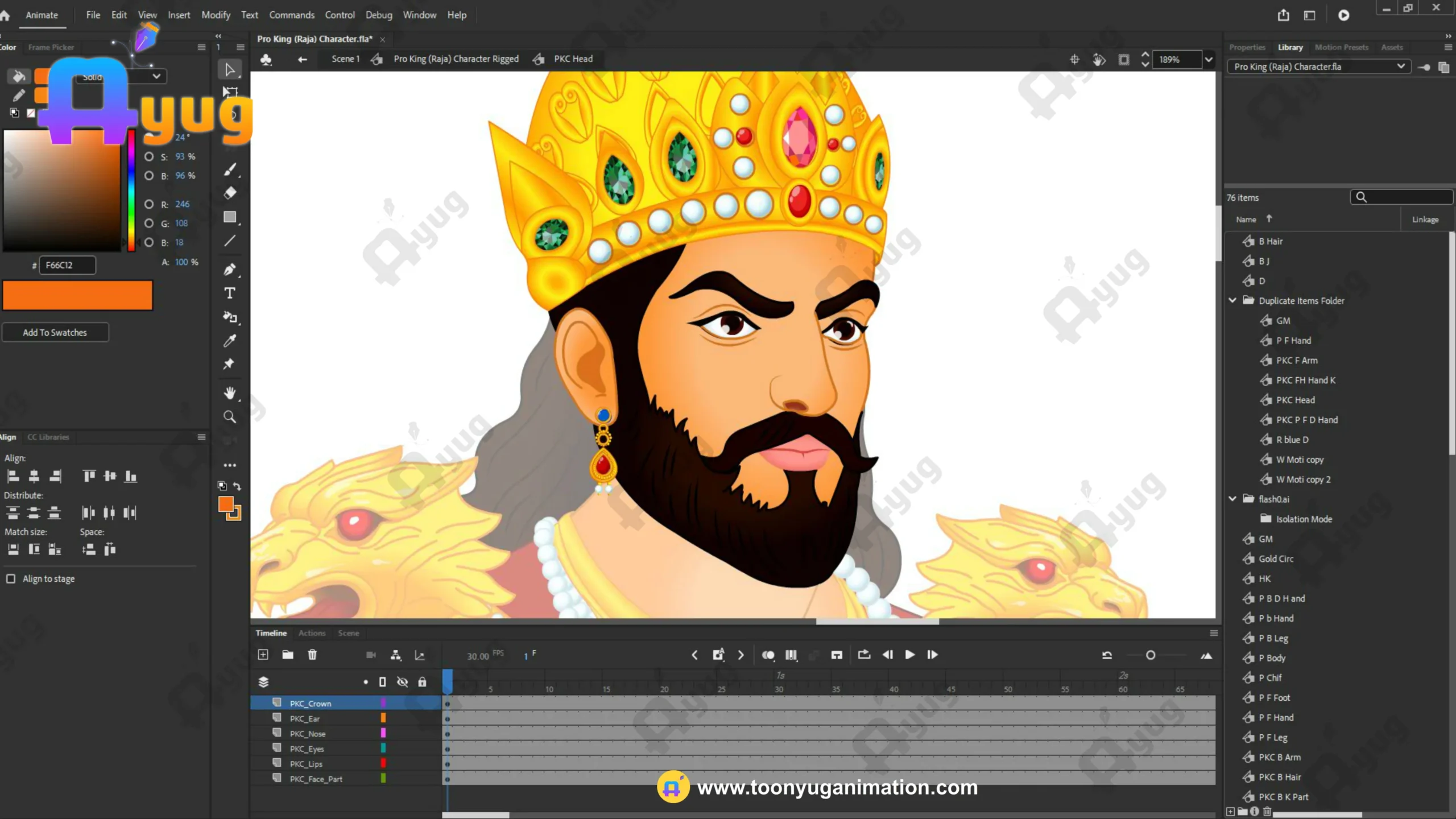
Task: Play the timeline animation
Action: pyautogui.click(x=909, y=655)
